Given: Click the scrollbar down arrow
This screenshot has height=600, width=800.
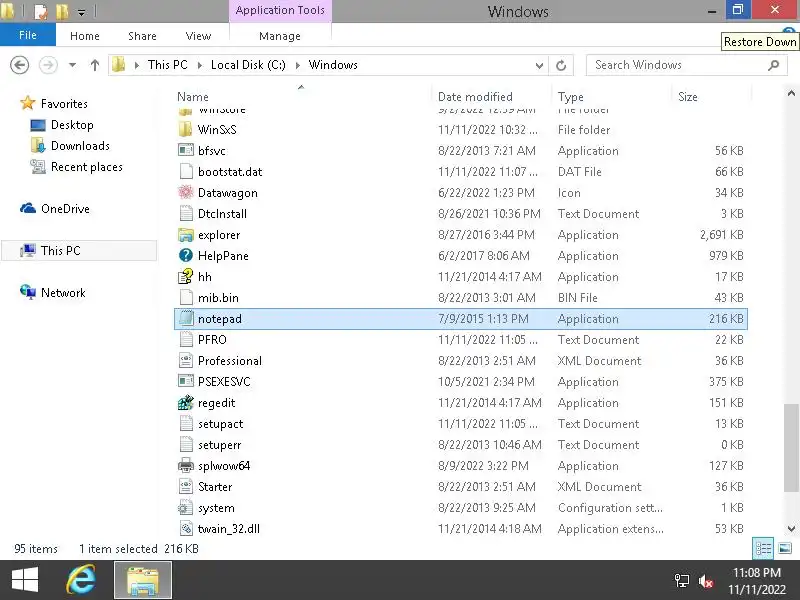Looking at the screenshot, I should (x=791, y=529).
